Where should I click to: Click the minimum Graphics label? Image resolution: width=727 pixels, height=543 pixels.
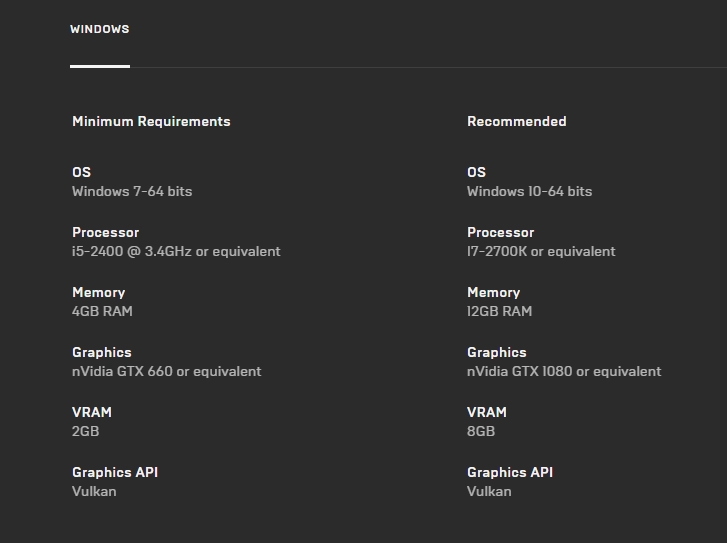pos(102,352)
